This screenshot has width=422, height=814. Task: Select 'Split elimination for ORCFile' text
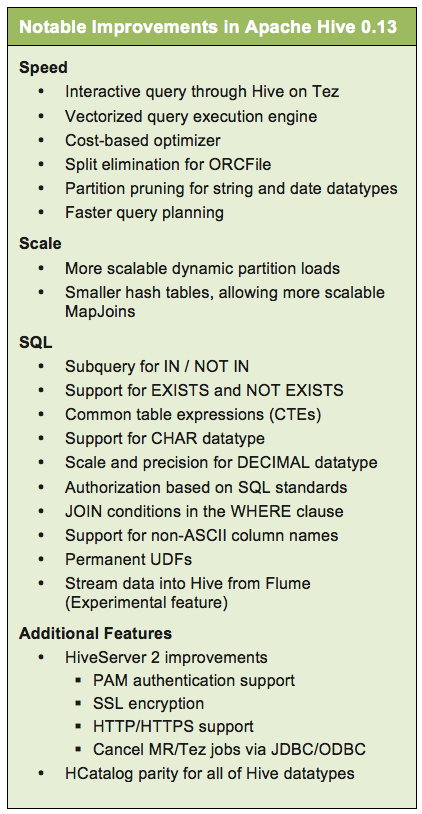pos(168,165)
